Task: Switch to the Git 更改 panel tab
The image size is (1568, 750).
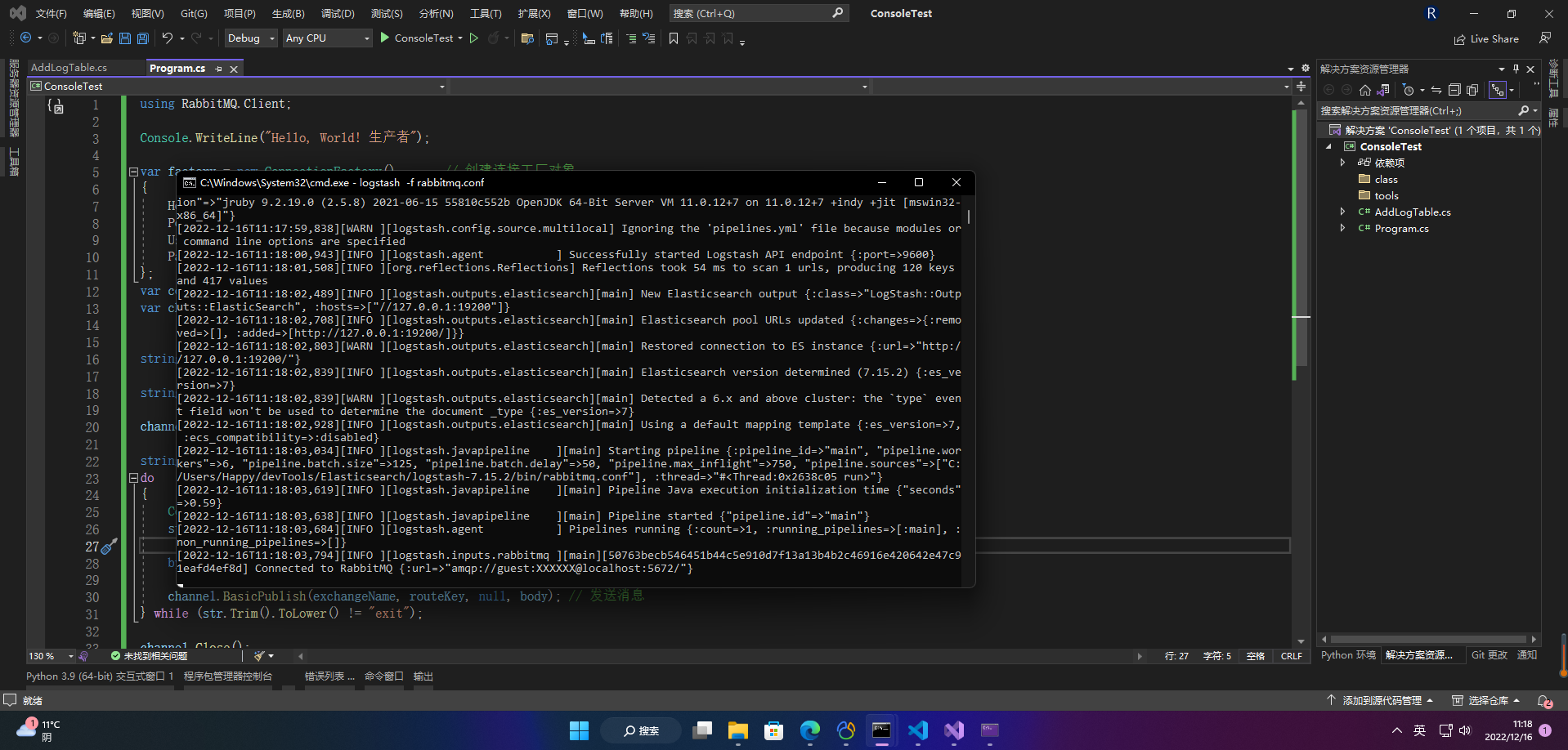Action: click(1490, 655)
